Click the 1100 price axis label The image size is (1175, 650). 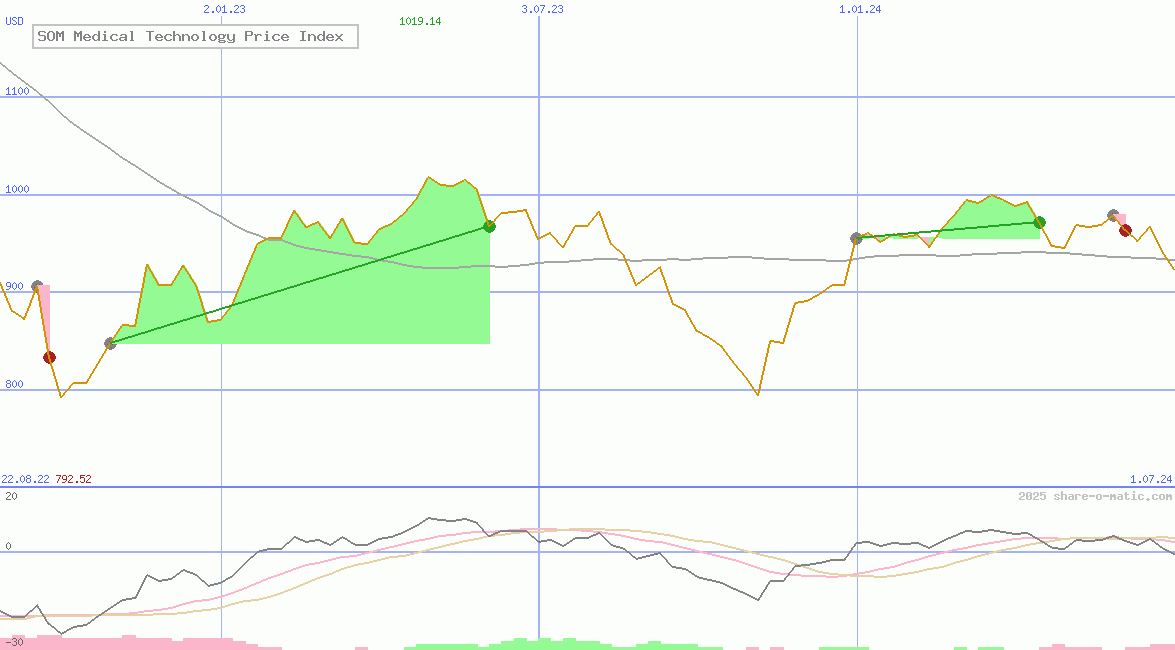pos(17,91)
